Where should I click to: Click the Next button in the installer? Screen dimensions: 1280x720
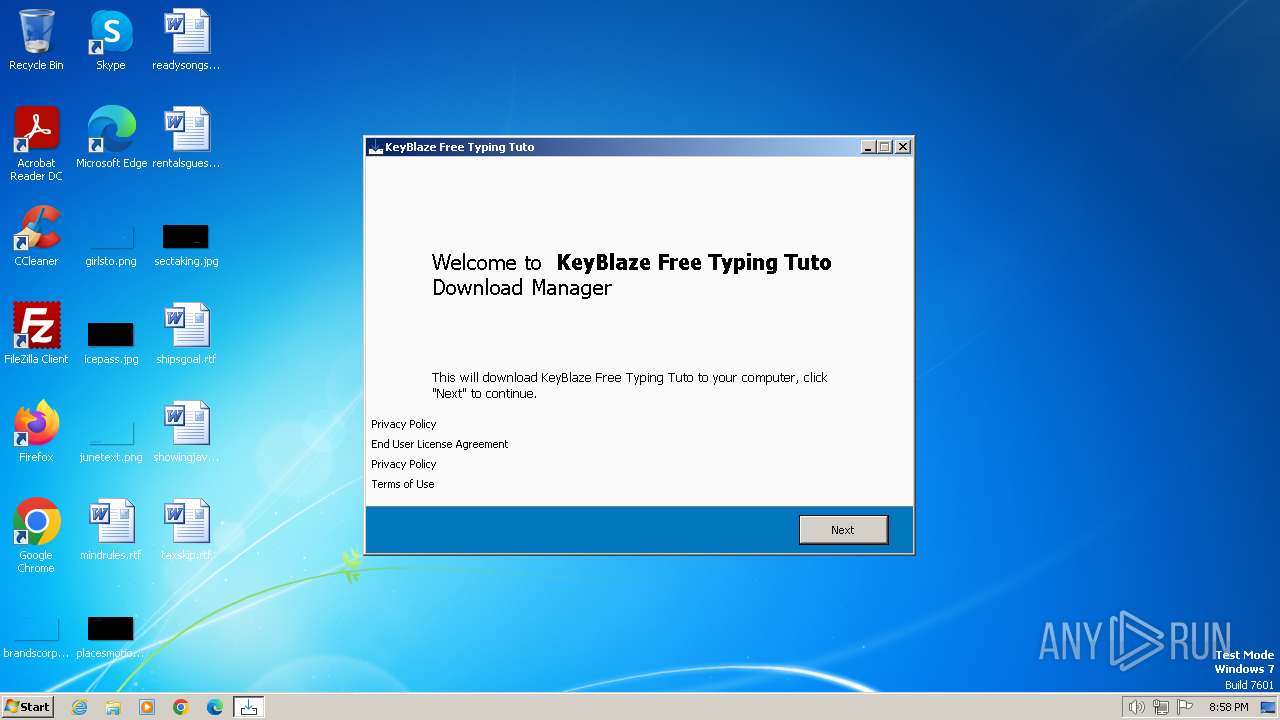click(x=843, y=530)
